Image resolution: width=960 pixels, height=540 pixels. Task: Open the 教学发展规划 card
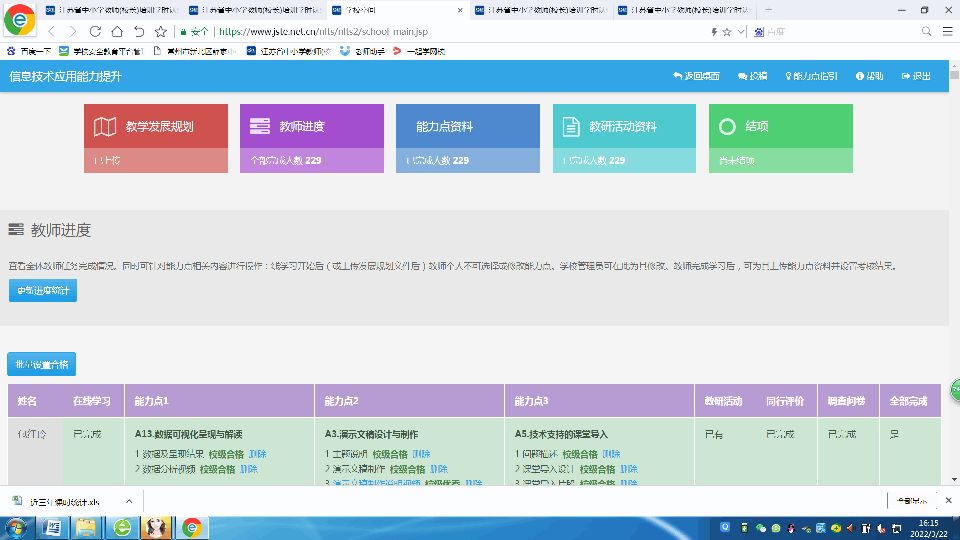(155, 127)
